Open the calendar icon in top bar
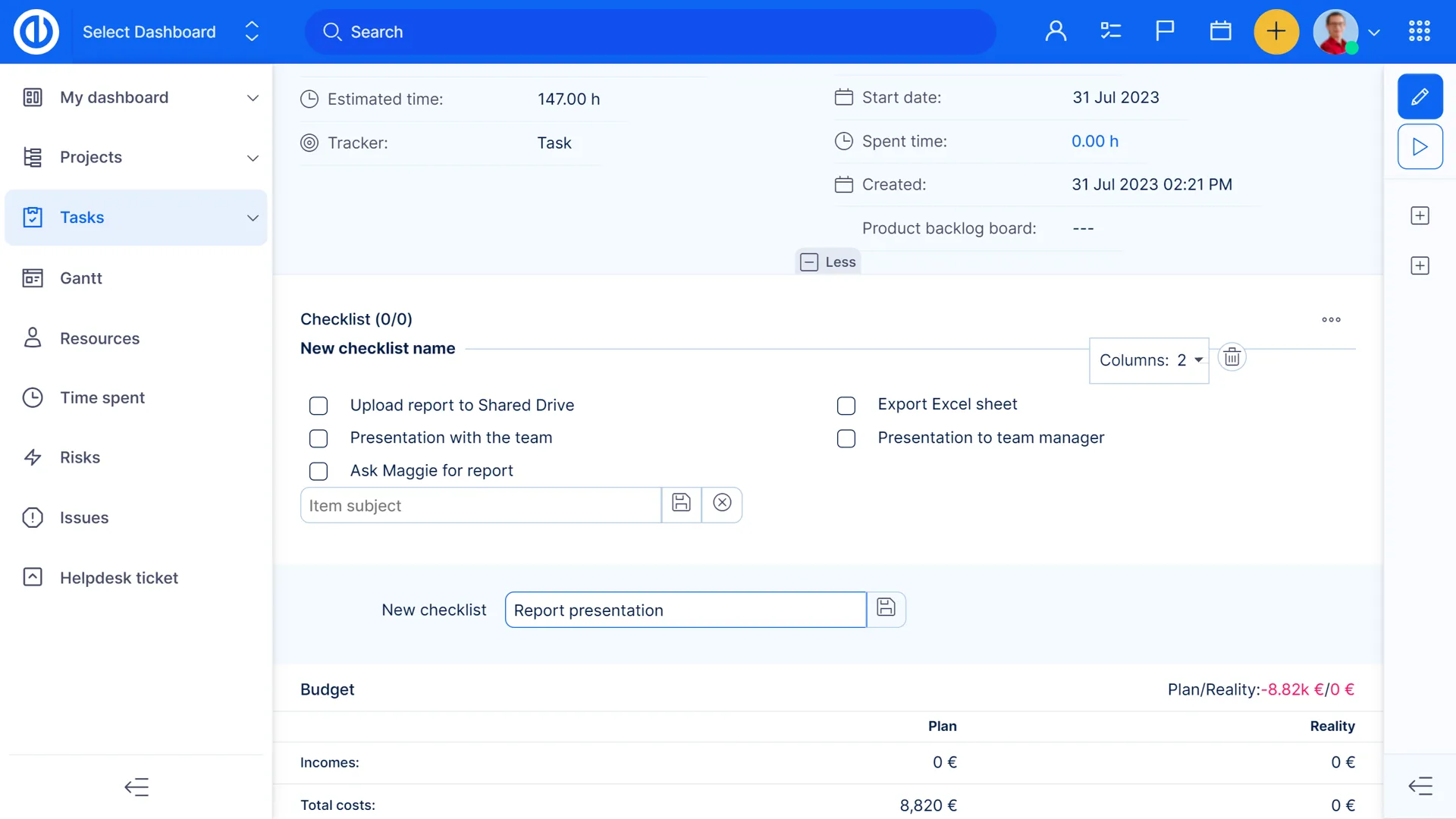The width and height of the screenshot is (1456, 819). [1220, 31]
